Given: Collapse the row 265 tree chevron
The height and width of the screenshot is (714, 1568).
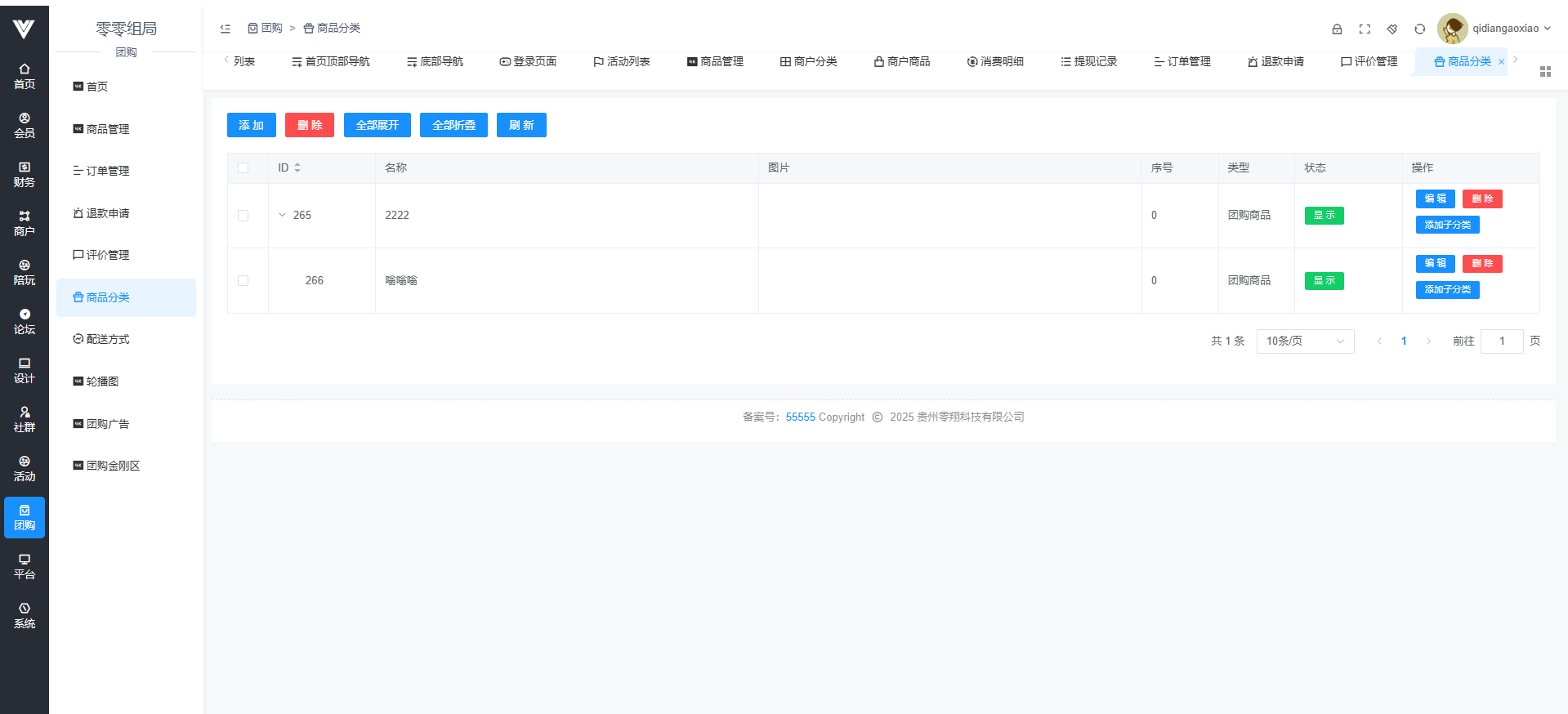Looking at the screenshot, I should pos(283,216).
